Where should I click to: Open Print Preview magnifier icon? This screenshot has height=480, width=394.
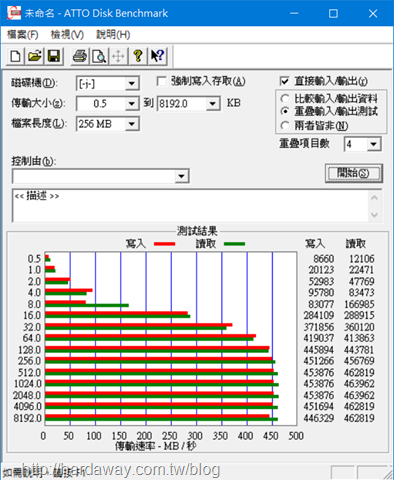(x=99, y=56)
